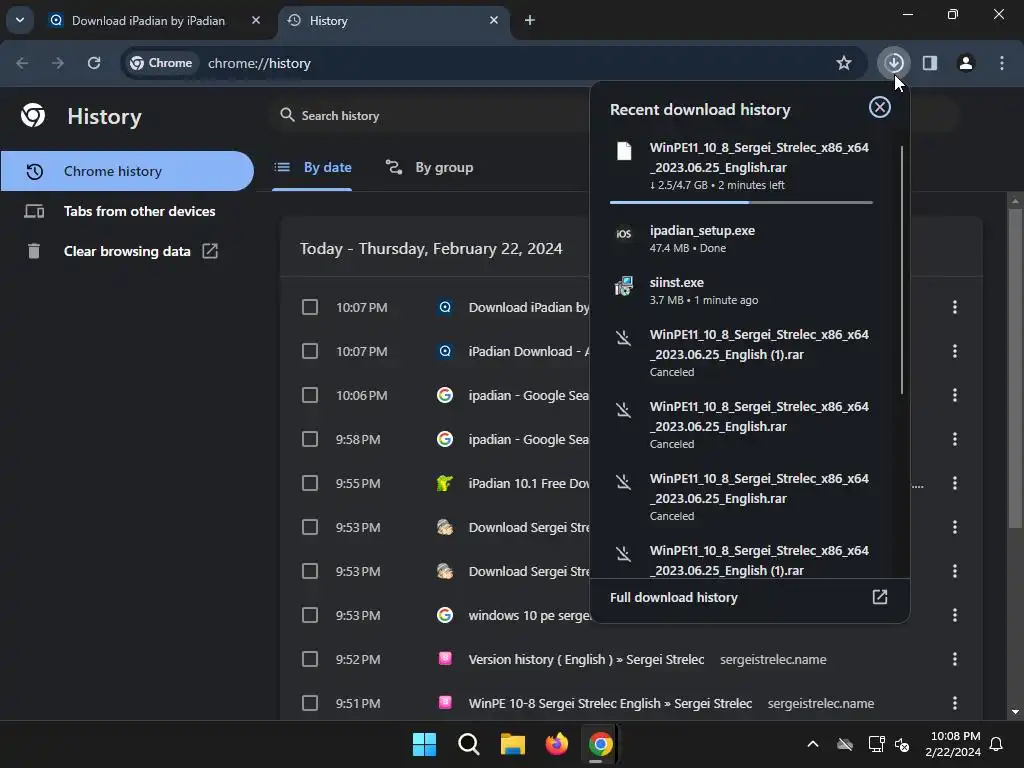The width and height of the screenshot is (1024, 768).
Task: Go forward with the forward arrow
Action: tap(58, 63)
